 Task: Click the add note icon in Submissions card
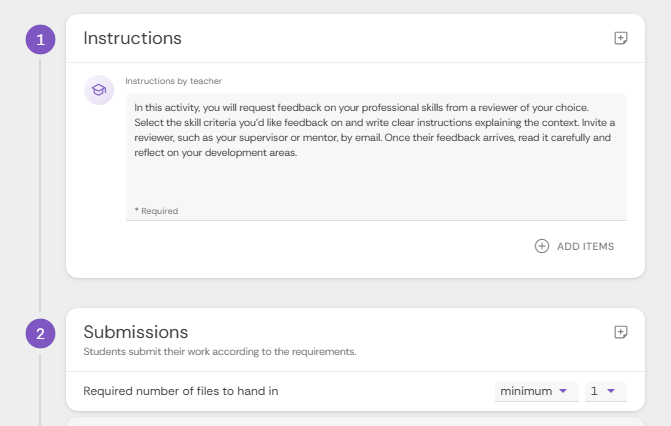click(621, 332)
